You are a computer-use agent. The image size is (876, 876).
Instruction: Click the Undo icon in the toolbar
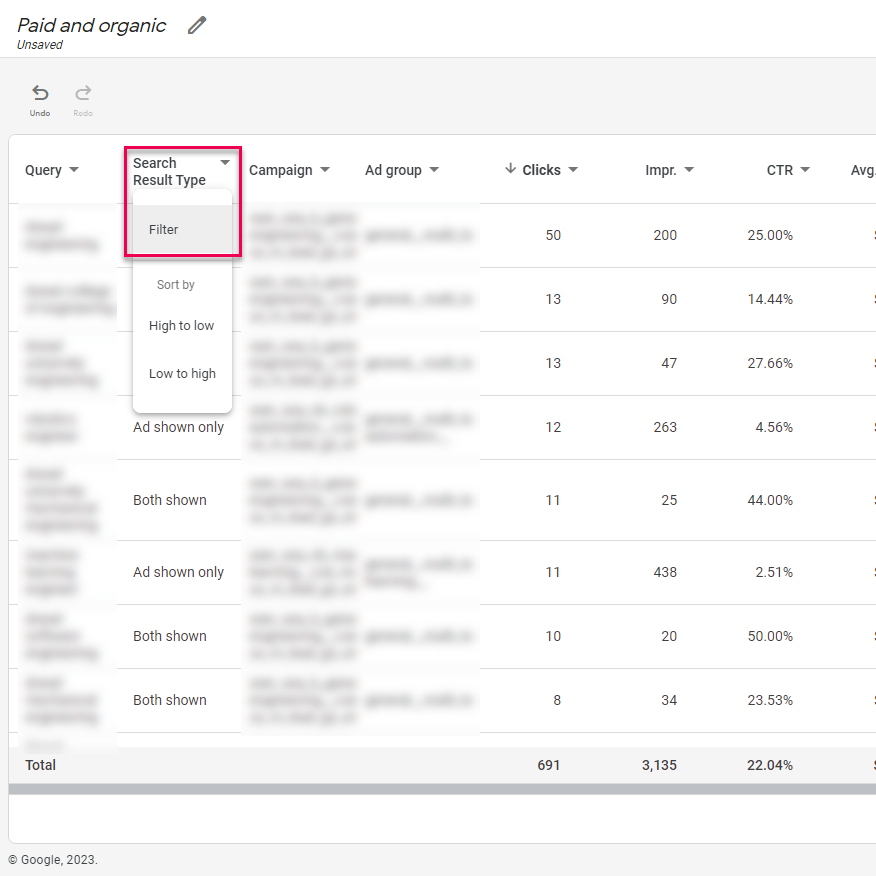point(39,93)
